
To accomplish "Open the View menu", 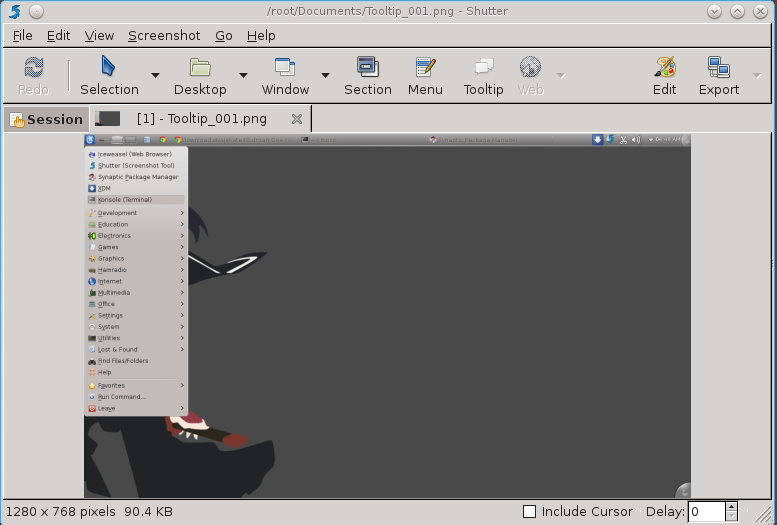I will pos(99,36).
